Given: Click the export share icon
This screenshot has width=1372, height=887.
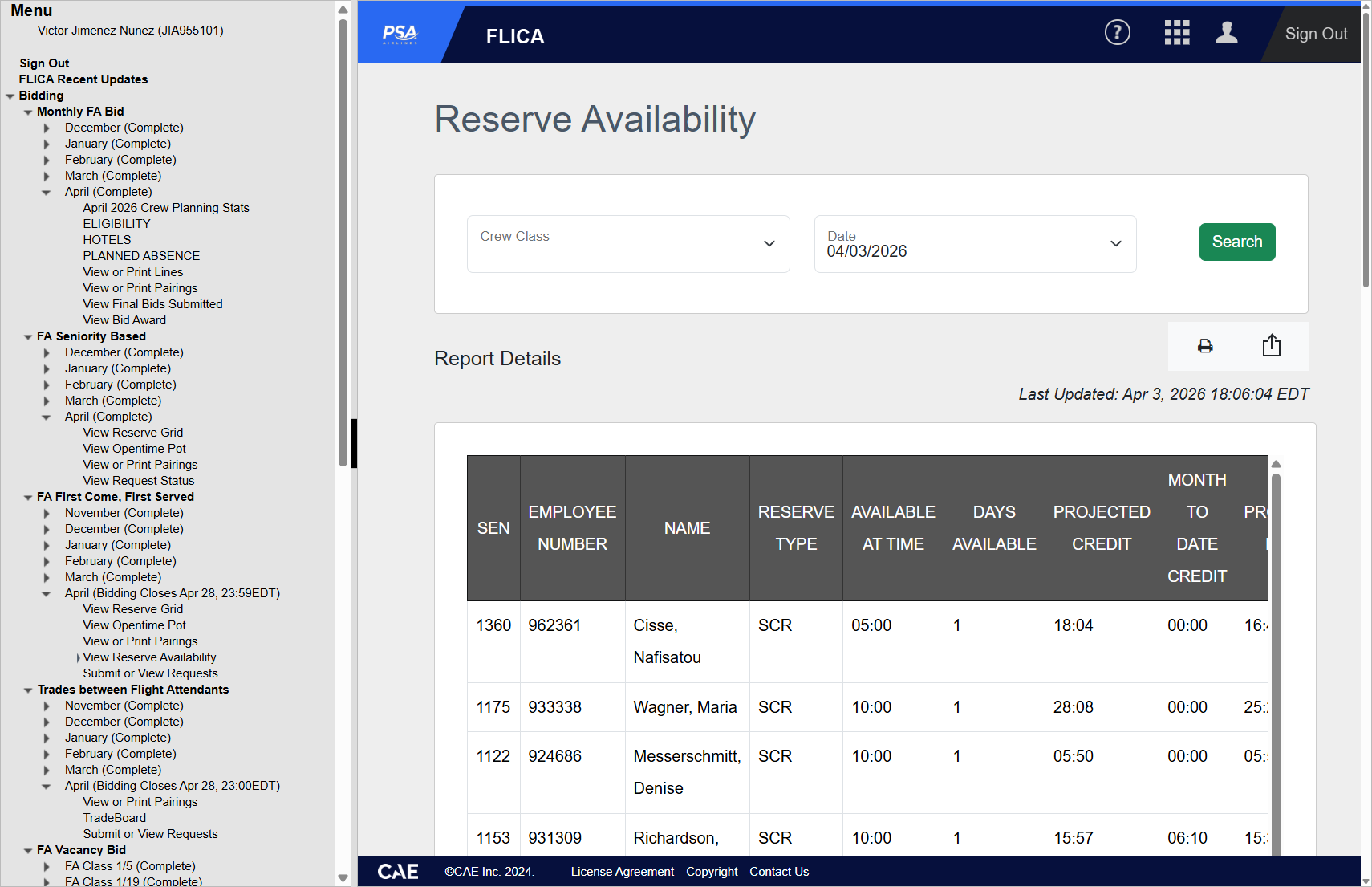Looking at the screenshot, I should pos(1271,346).
